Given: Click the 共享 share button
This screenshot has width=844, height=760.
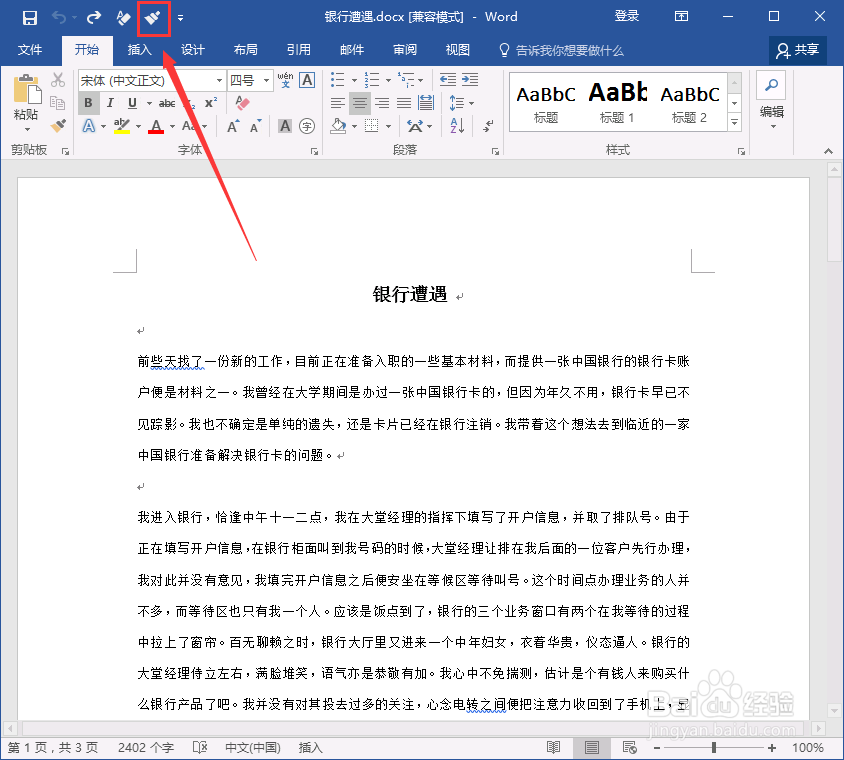Looking at the screenshot, I should [798, 50].
